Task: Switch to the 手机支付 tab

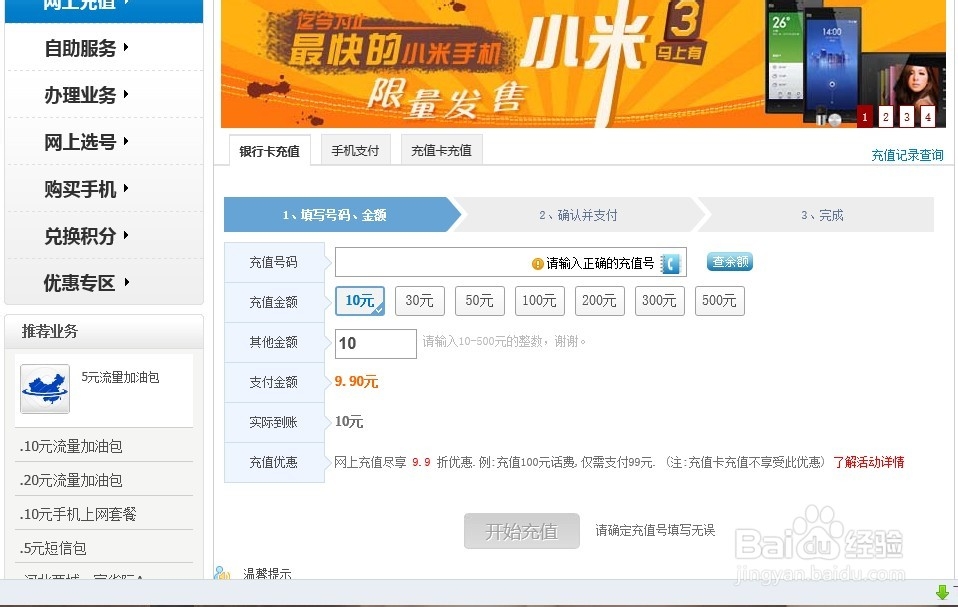Action: coord(355,150)
